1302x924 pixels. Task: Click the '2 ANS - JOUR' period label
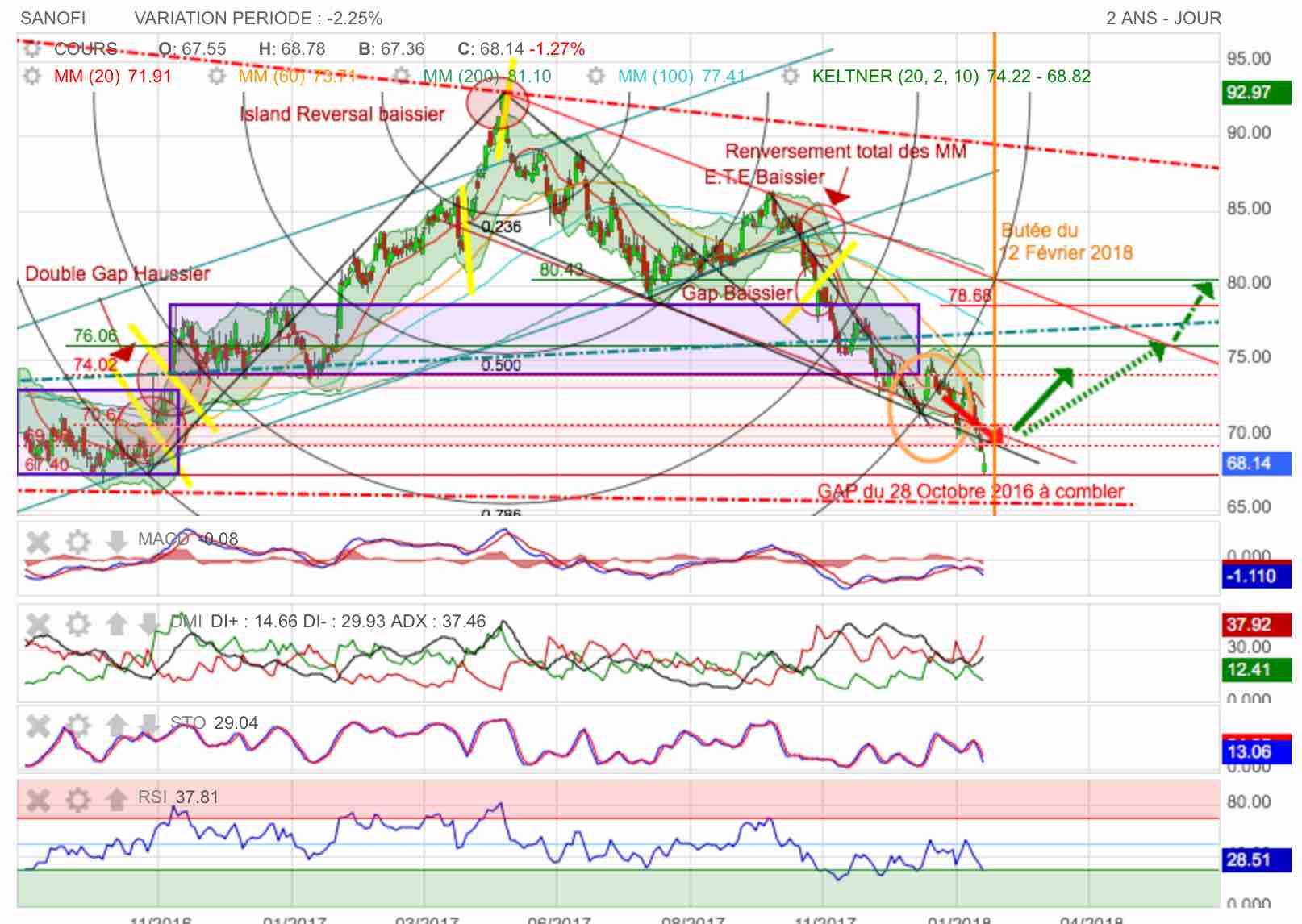tap(1163, 18)
